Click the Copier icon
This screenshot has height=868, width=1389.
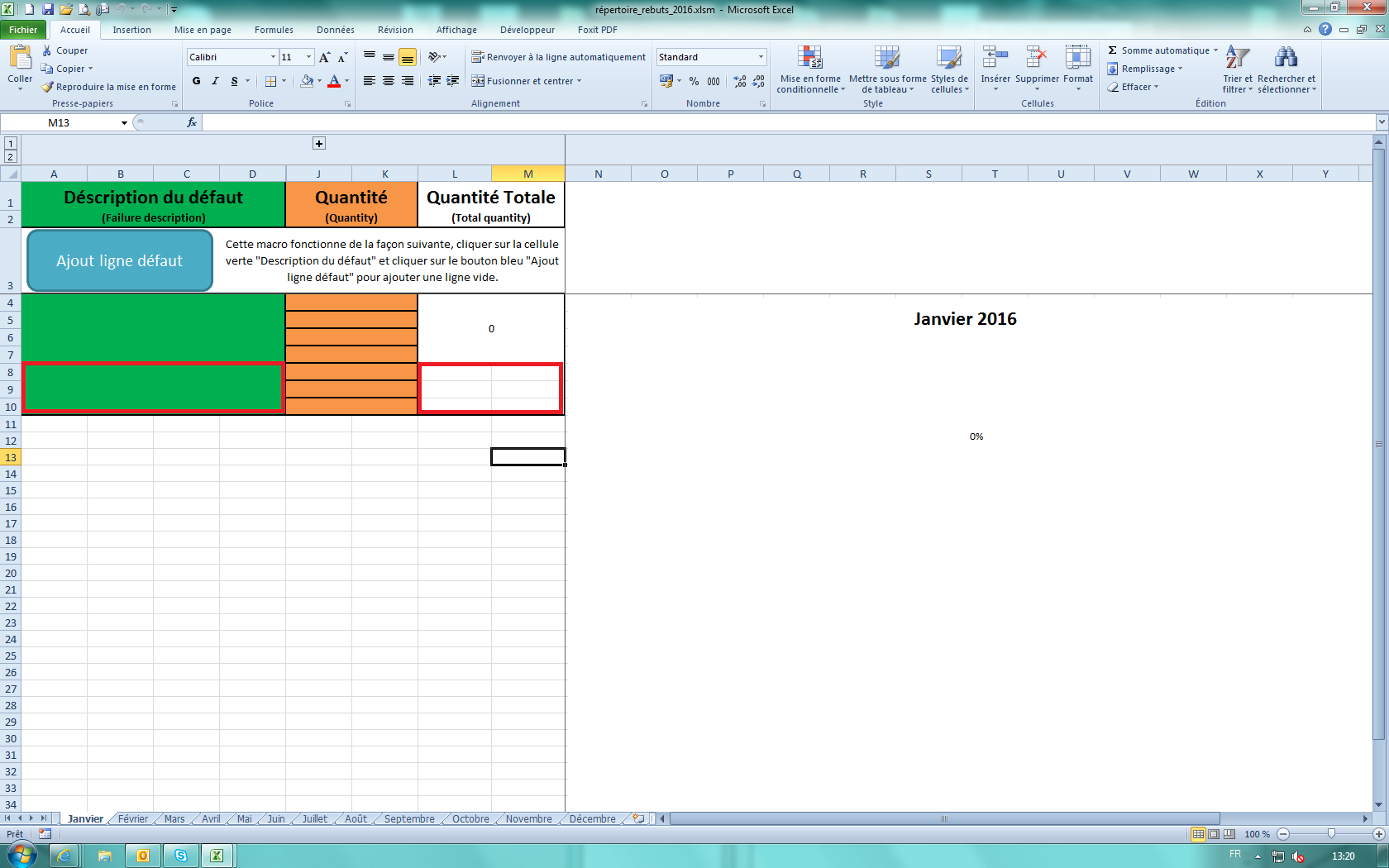[x=48, y=69]
